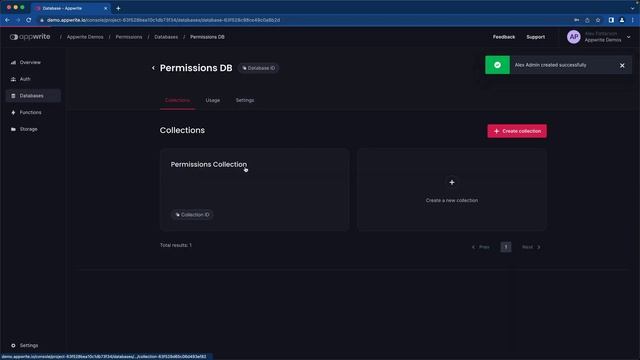Click the Next pagination button
Image resolution: width=640 pixels, height=360 pixels.
[531, 247]
